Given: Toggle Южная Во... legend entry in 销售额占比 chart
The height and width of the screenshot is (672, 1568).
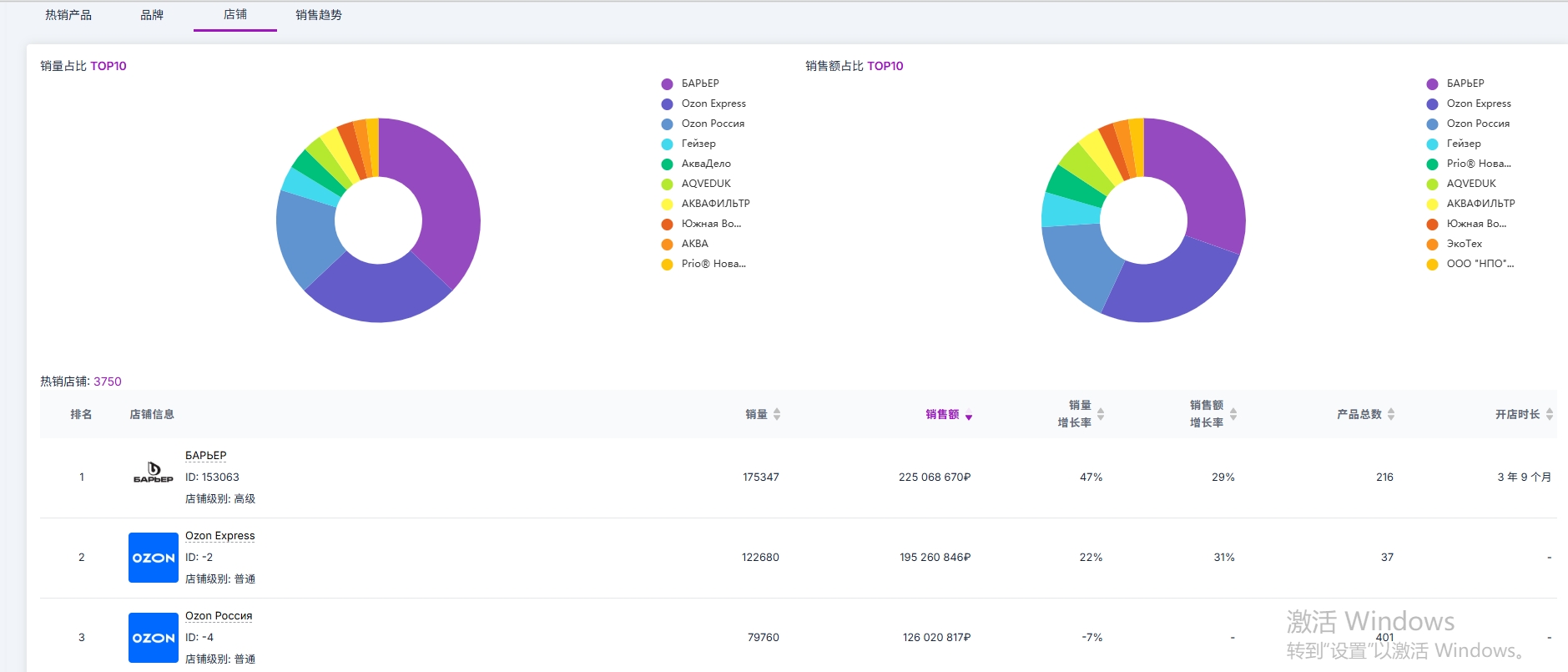Looking at the screenshot, I should [x=1466, y=224].
